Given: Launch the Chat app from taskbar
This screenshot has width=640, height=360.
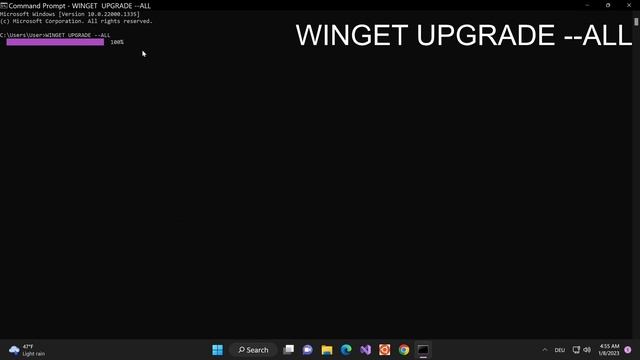Looking at the screenshot, I should pos(308,350).
